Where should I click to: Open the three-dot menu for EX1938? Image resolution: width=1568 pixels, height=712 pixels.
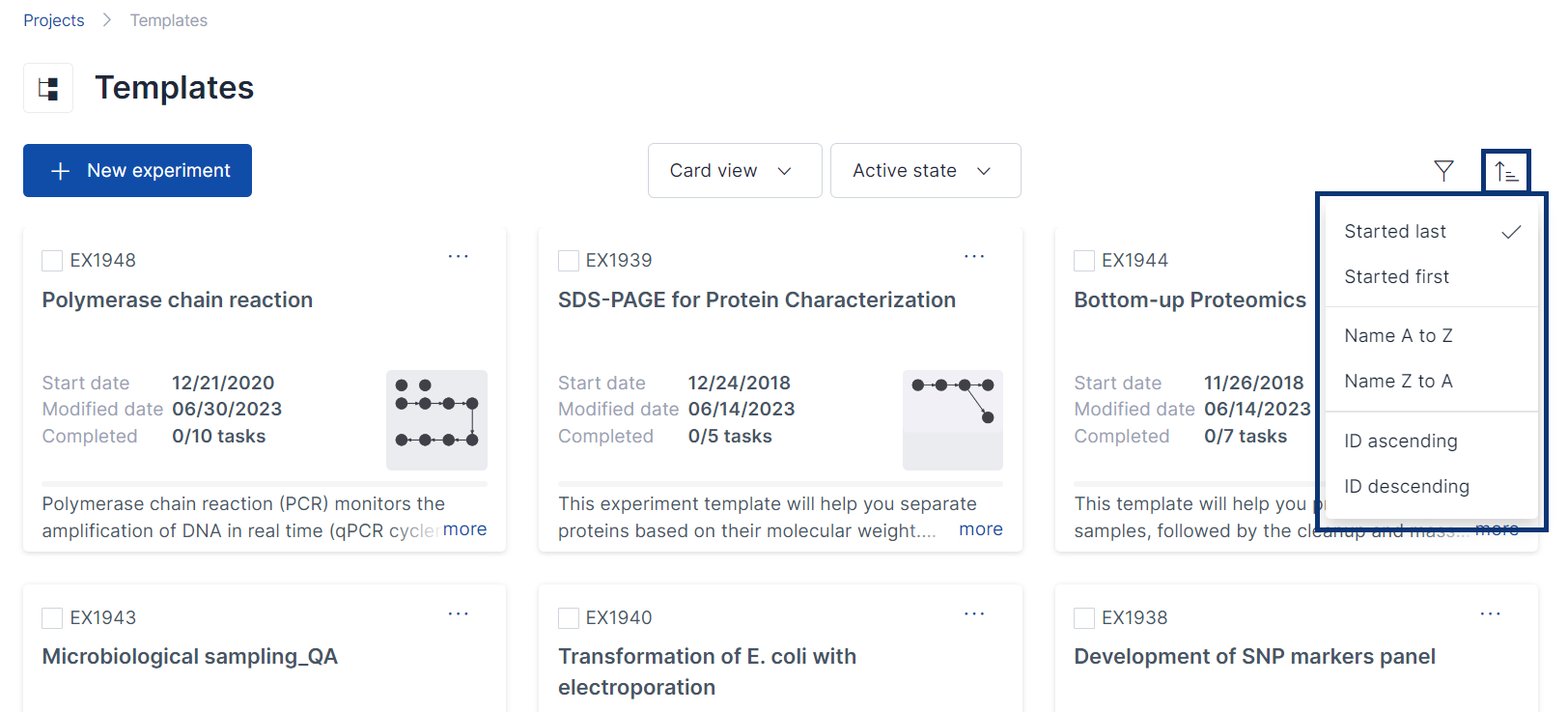pyautogui.click(x=1491, y=614)
